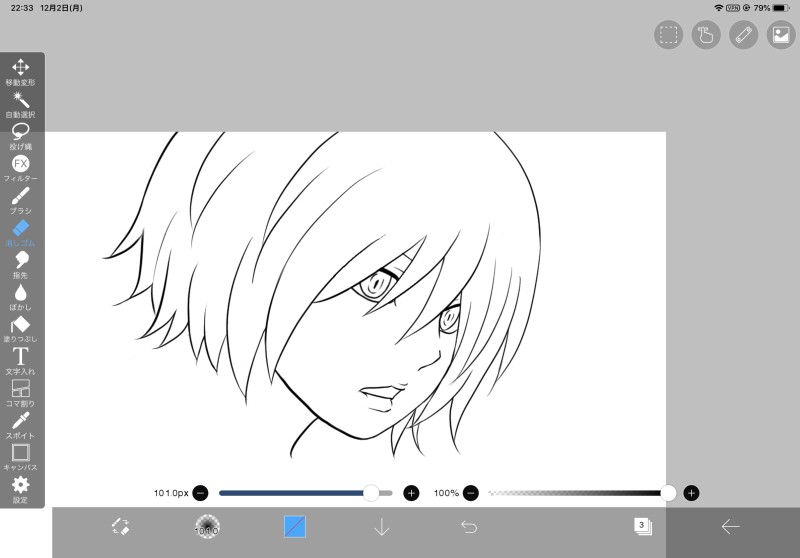Increase opacity with plus button

pyautogui.click(x=691, y=493)
